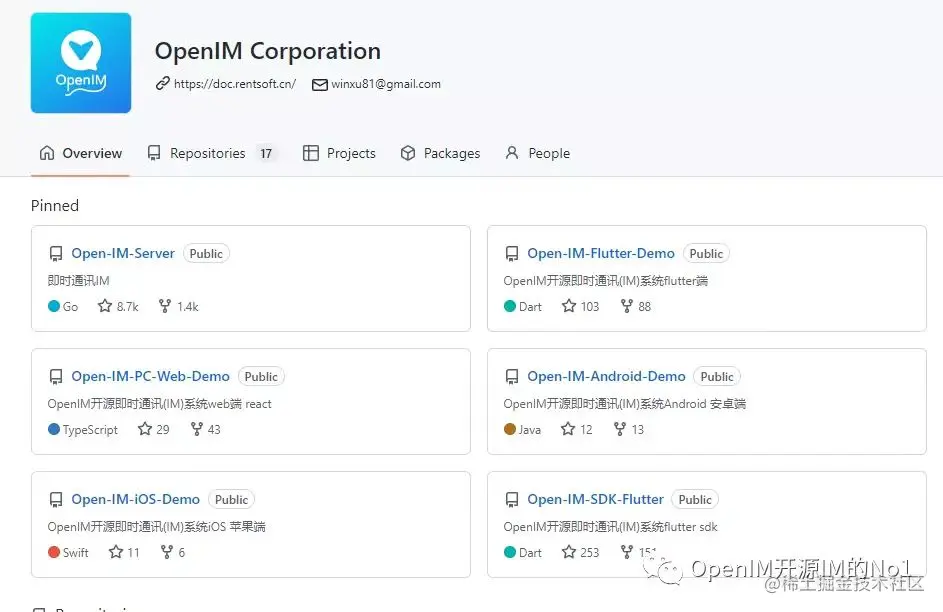Click the OpenIM organization avatar logo
Screen dimensions: 943x612
(x=81, y=63)
